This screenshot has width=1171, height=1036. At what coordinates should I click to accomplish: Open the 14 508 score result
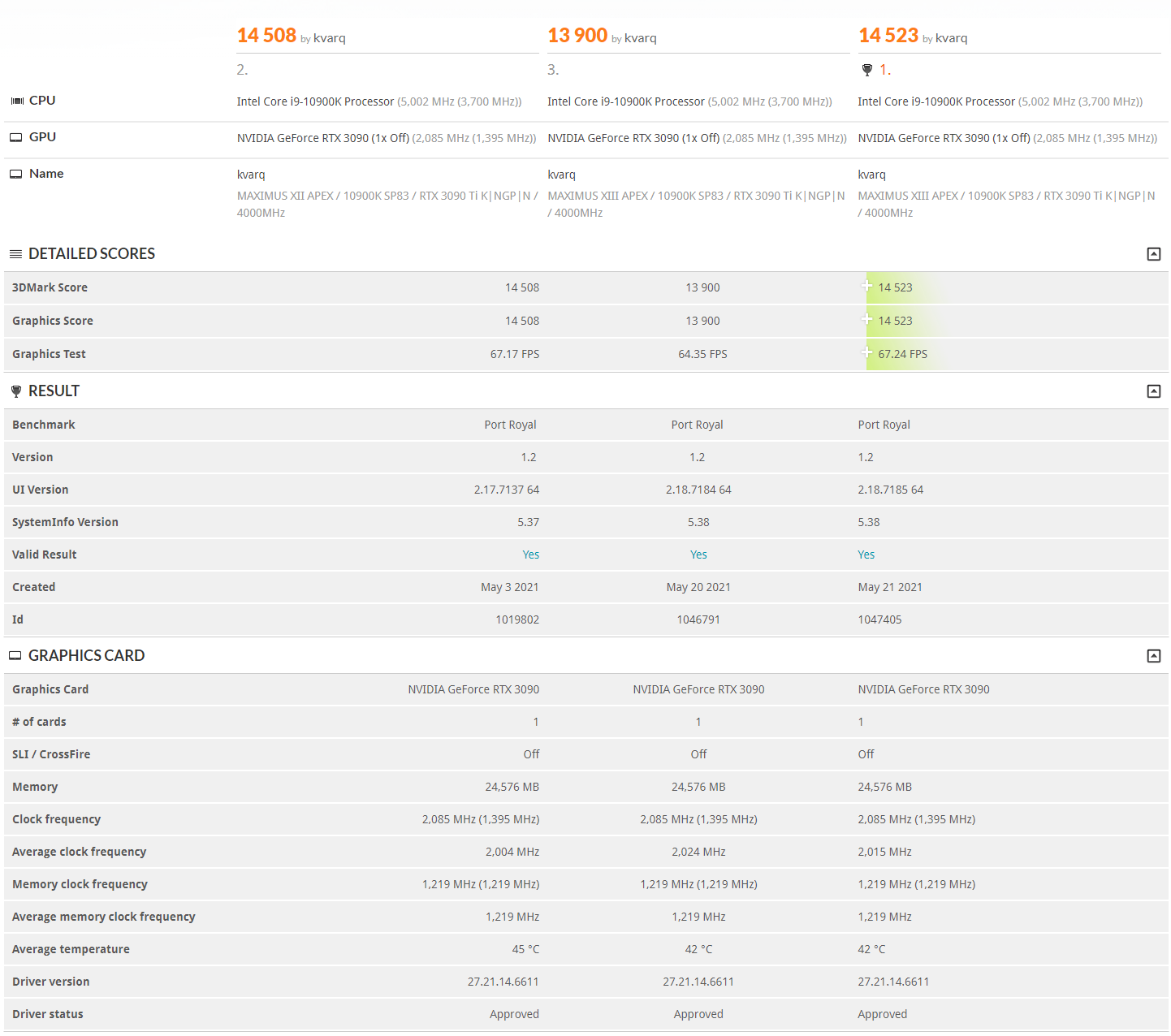point(266,36)
